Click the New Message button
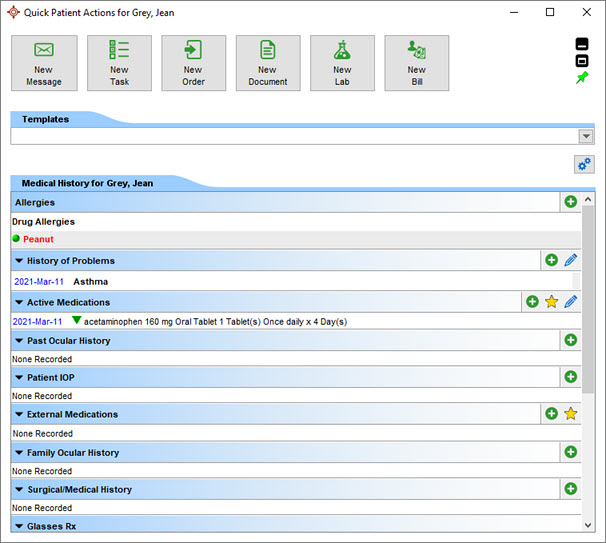This screenshot has width=606, height=543. [44, 63]
